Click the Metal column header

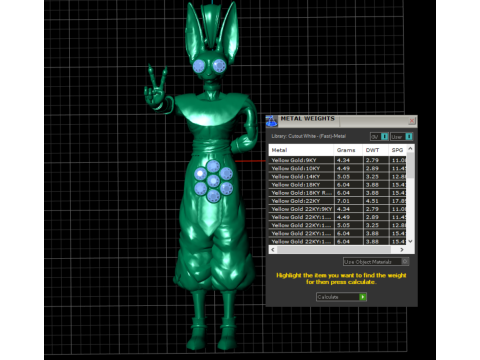pyautogui.click(x=301, y=150)
